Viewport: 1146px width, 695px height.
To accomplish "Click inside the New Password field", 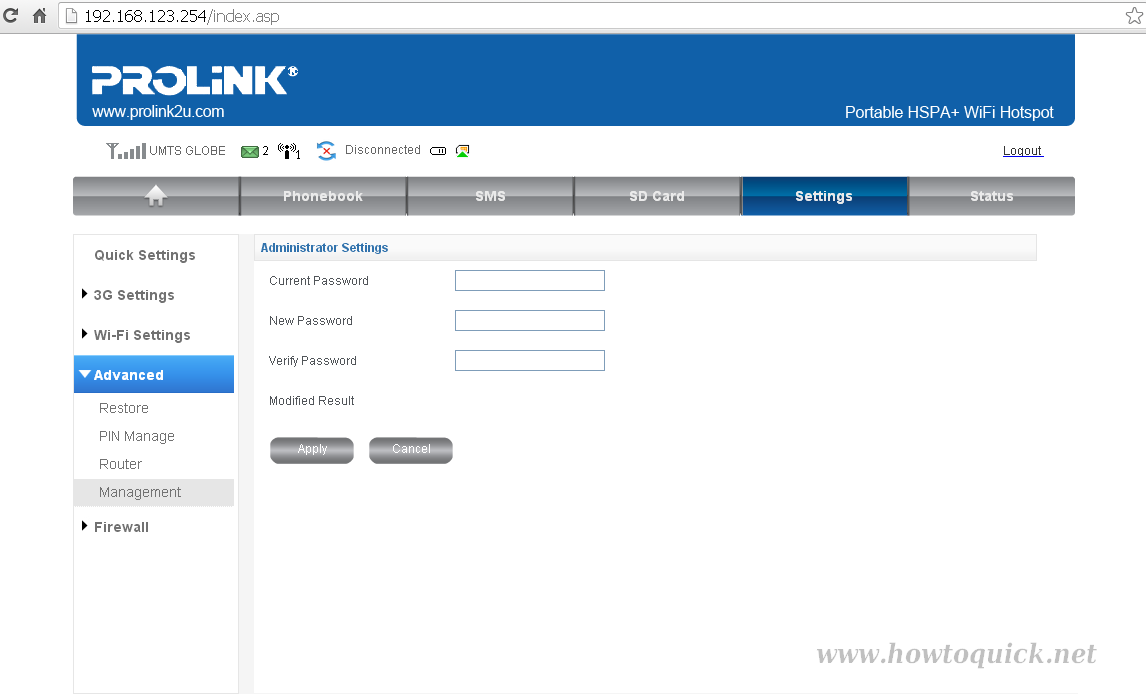I will click(529, 320).
